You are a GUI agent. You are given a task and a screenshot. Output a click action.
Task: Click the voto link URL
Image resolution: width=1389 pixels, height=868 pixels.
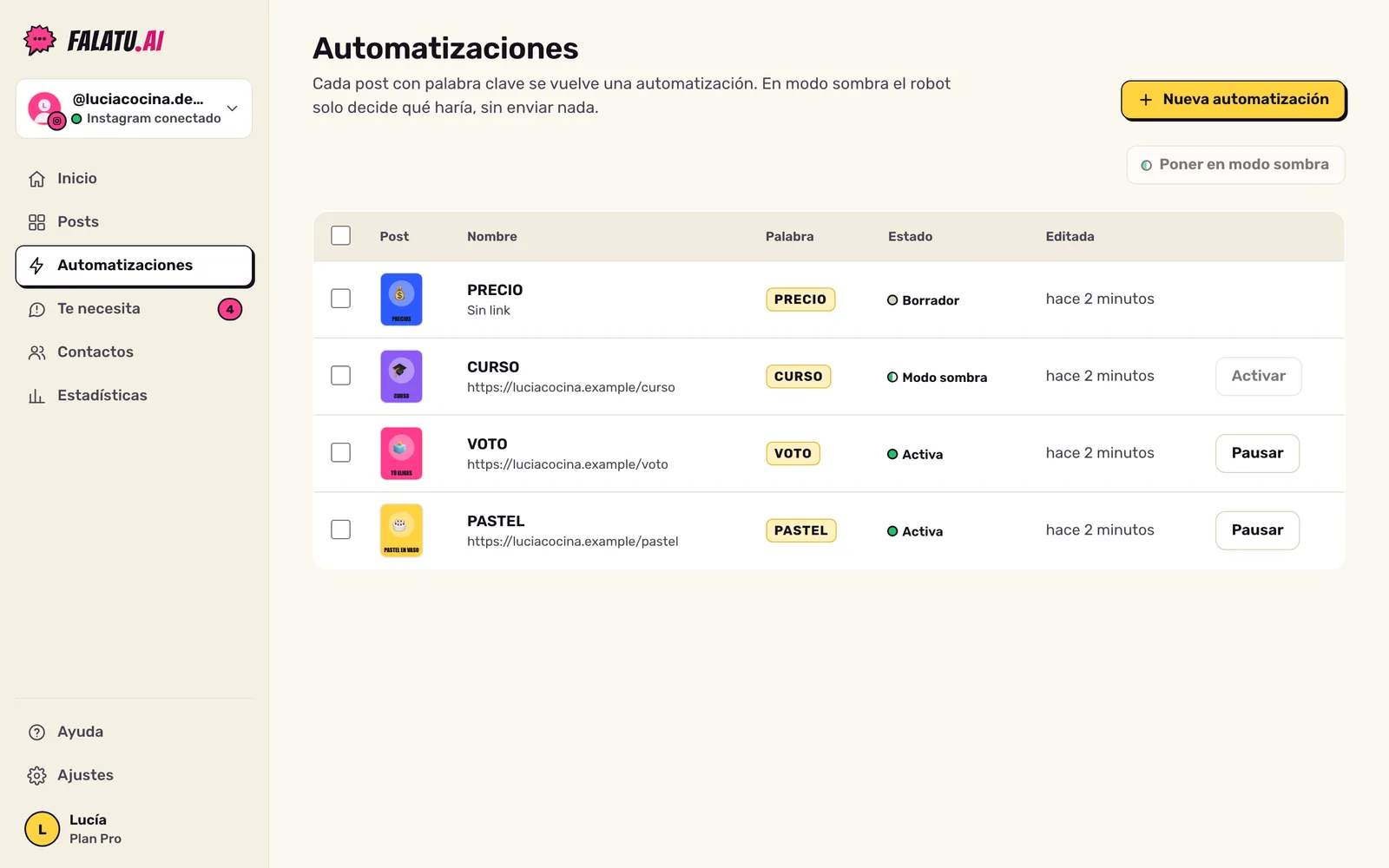coord(568,464)
